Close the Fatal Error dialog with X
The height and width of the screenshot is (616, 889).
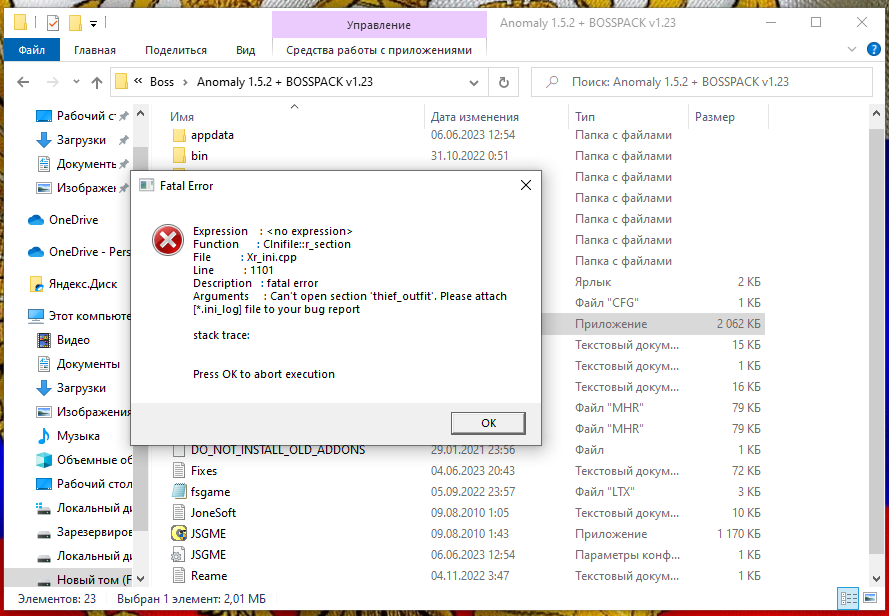pyautogui.click(x=526, y=185)
